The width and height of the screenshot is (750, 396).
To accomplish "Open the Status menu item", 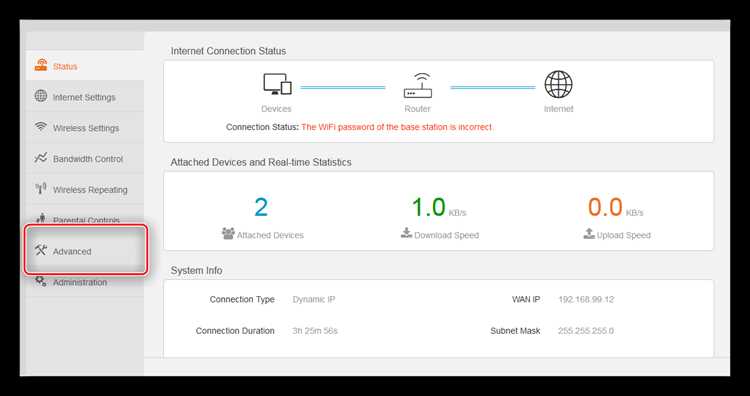I will (x=85, y=66).
